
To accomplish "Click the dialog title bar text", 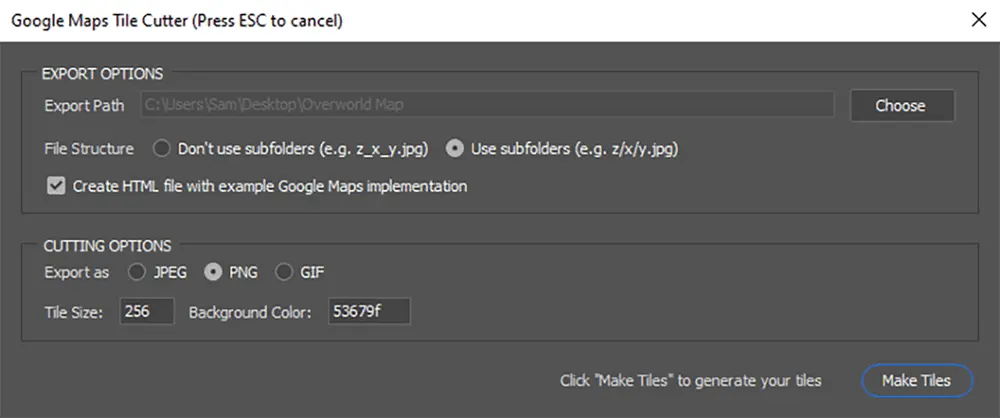I will (177, 20).
